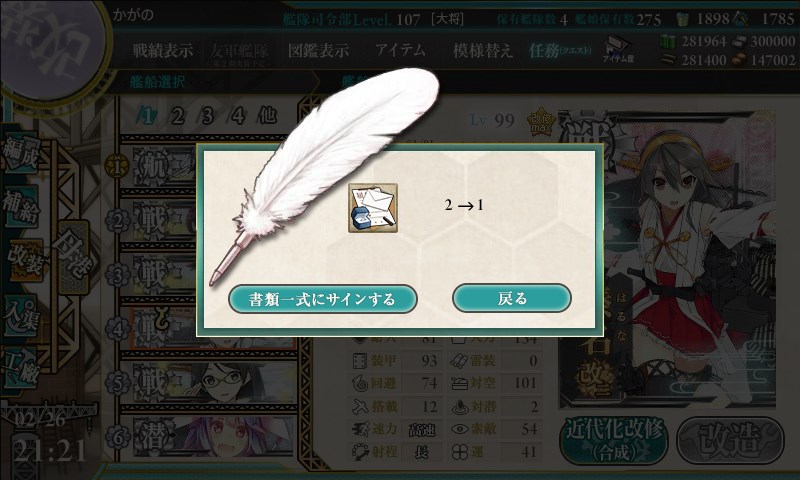Select fleet tab 4
The image size is (800, 480).
click(x=237, y=116)
